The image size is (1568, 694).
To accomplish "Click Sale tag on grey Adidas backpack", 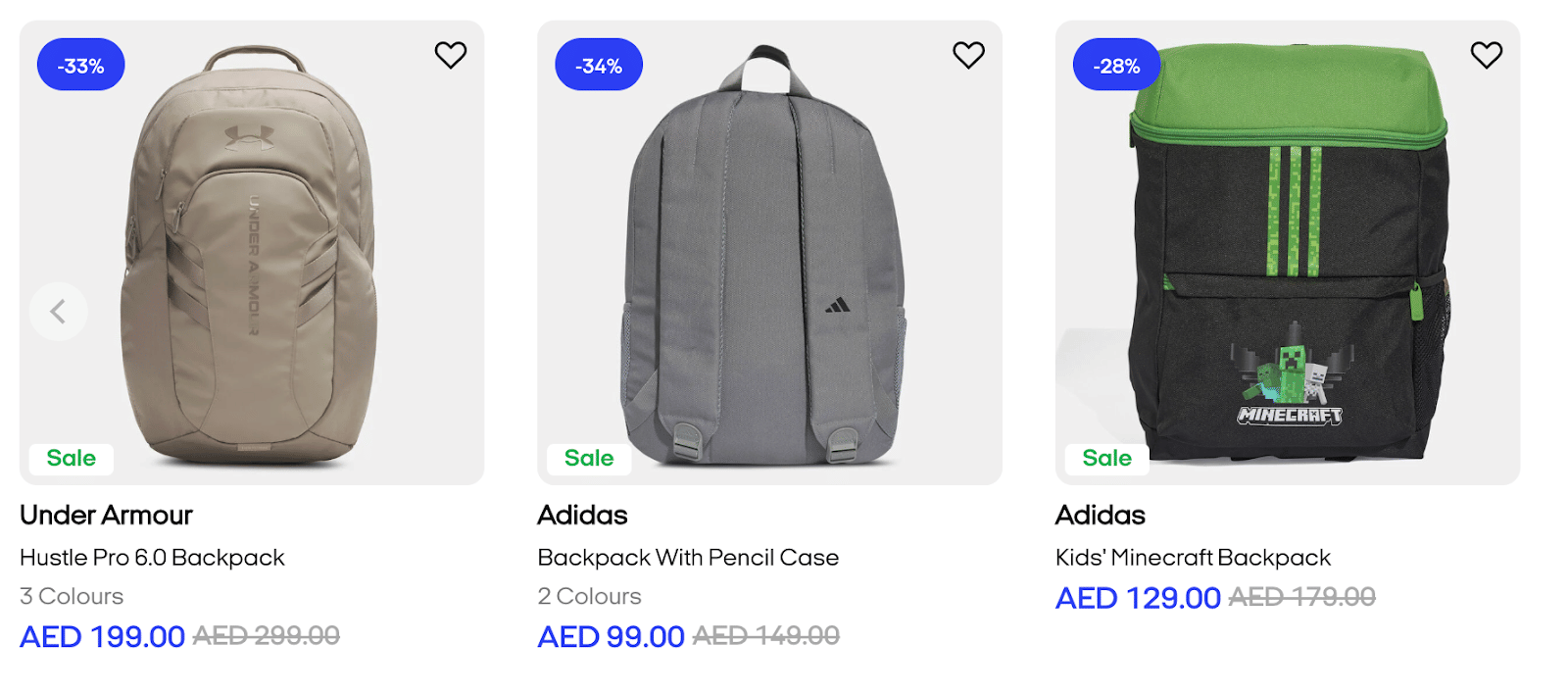I will point(589,458).
